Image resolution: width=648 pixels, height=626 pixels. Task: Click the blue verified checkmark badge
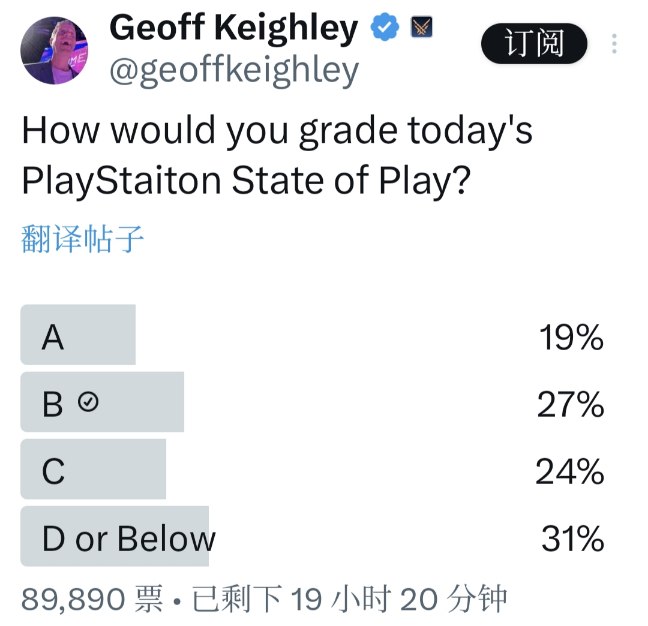385,28
